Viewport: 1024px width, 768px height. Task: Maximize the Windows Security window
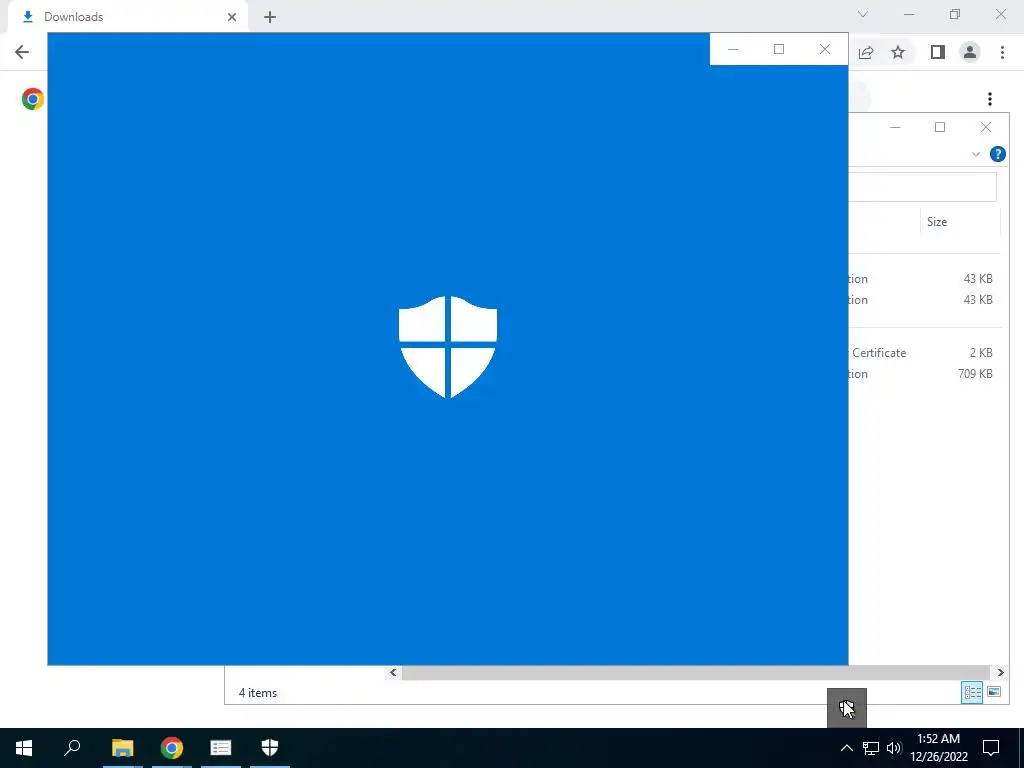coord(778,49)
